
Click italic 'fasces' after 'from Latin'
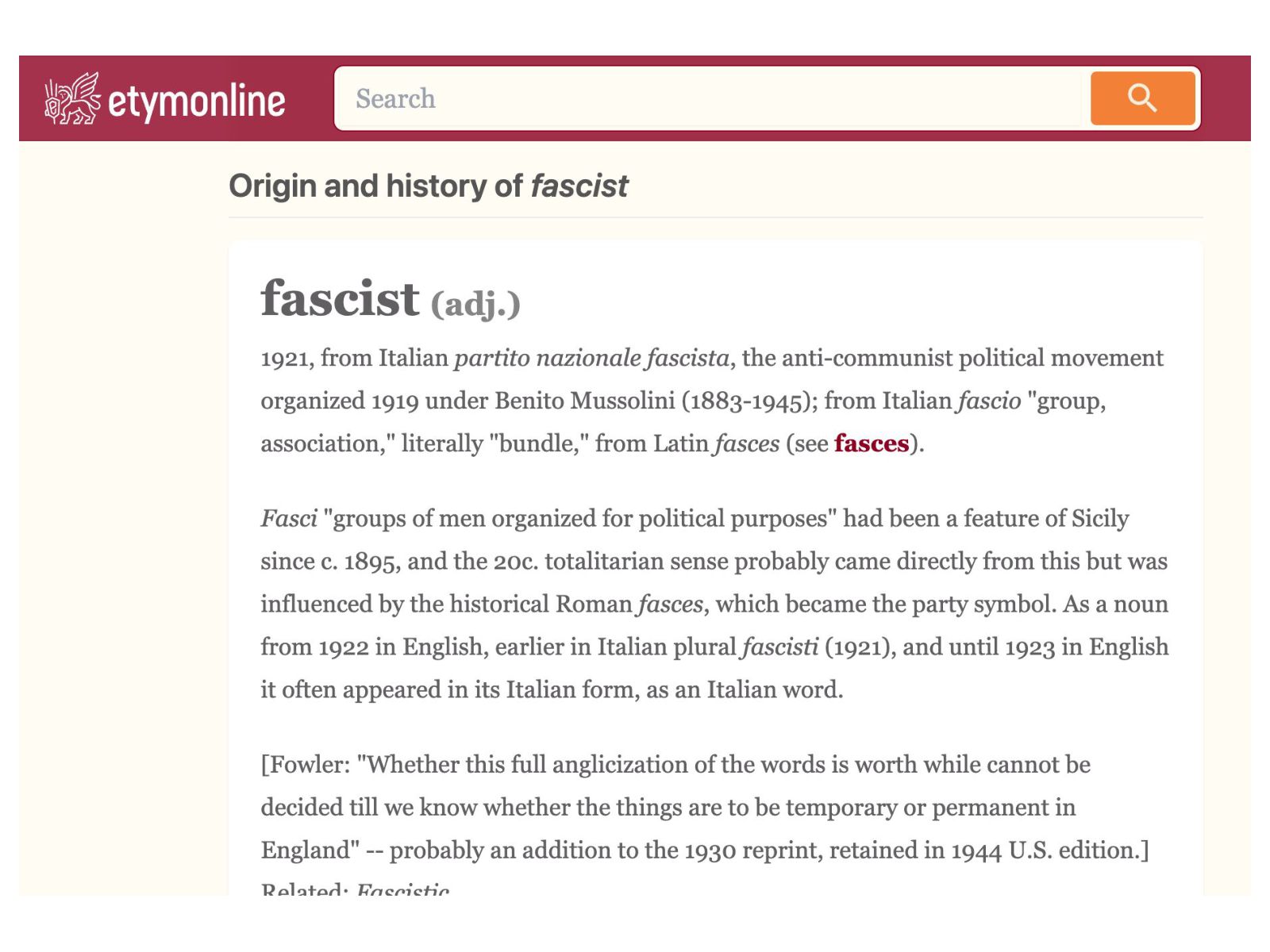(x=746, y=443)
